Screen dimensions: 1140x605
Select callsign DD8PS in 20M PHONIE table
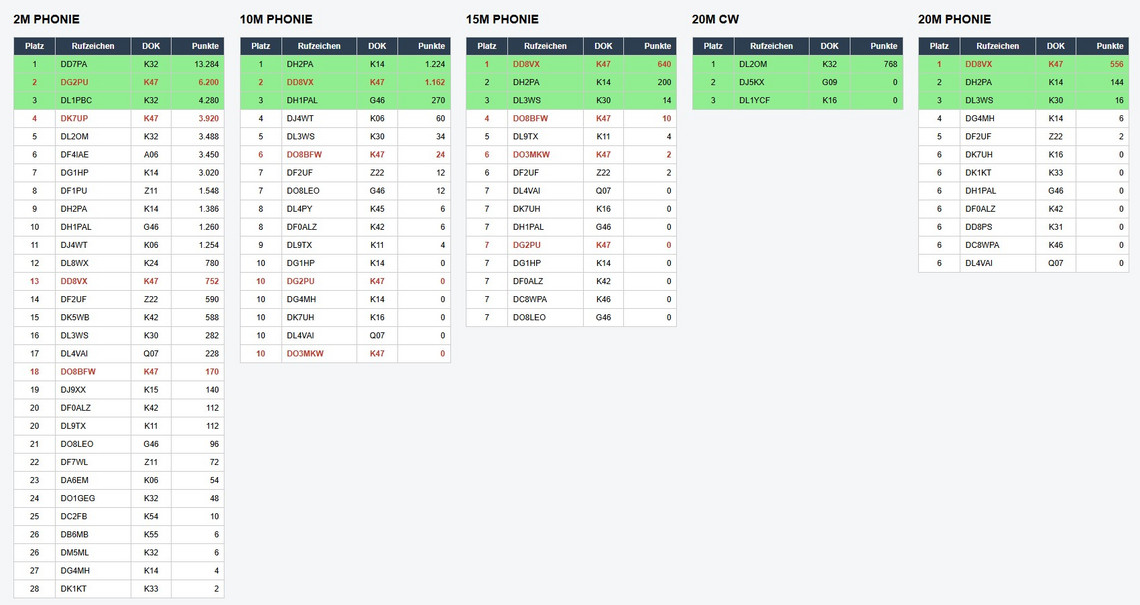(979, 227)
